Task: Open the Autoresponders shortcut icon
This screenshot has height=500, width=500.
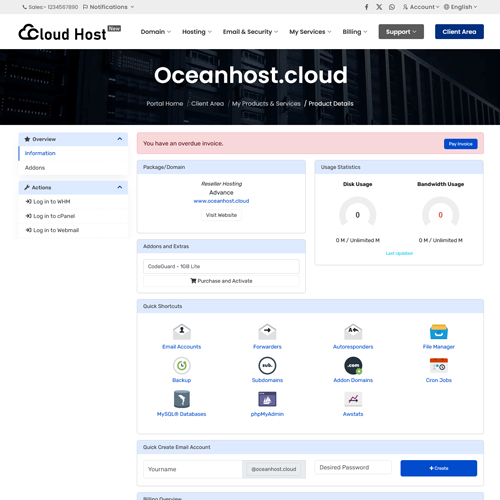Action: 353,332
